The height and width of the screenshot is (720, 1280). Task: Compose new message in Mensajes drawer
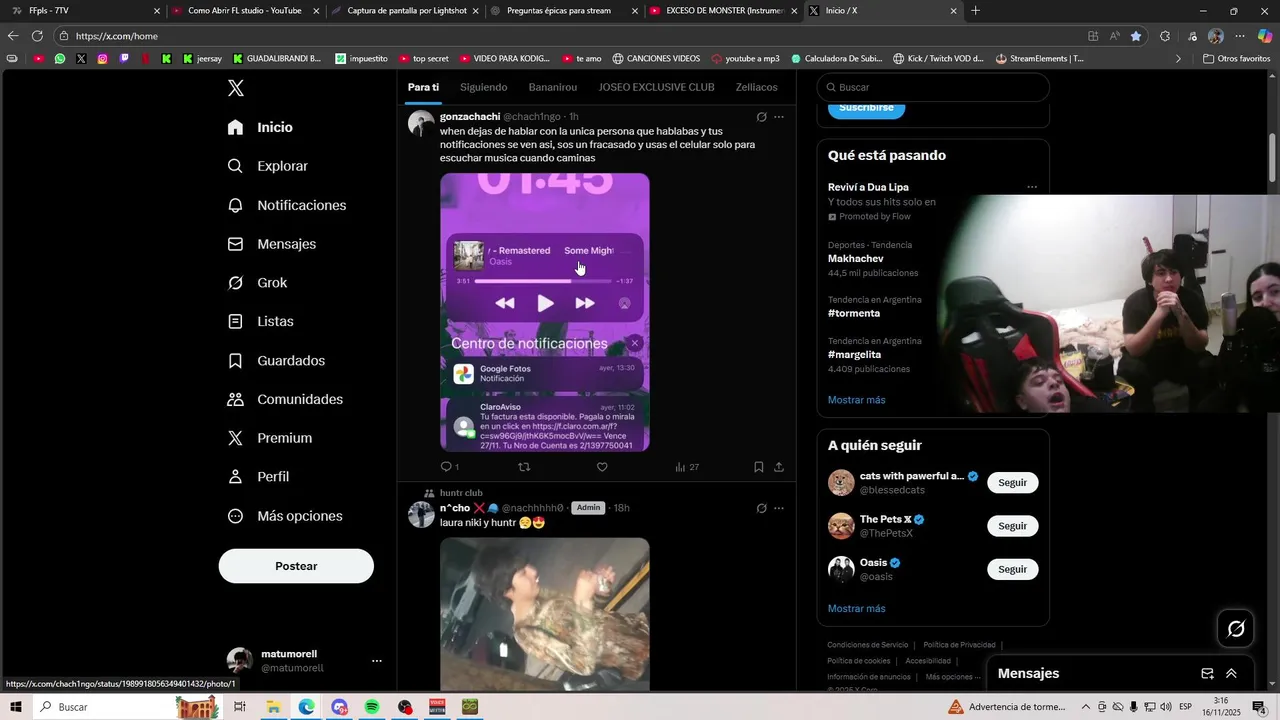(x=1207, y=674)
